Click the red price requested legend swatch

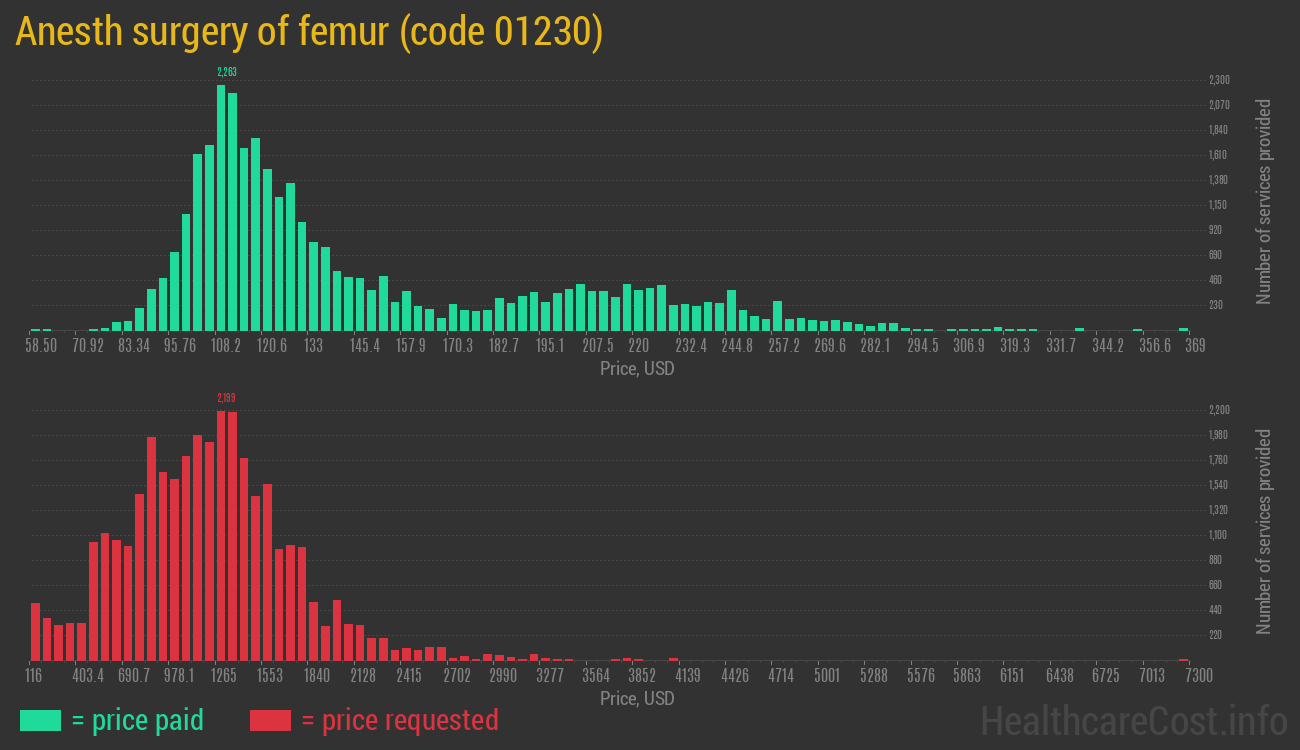tap(270, 720)
